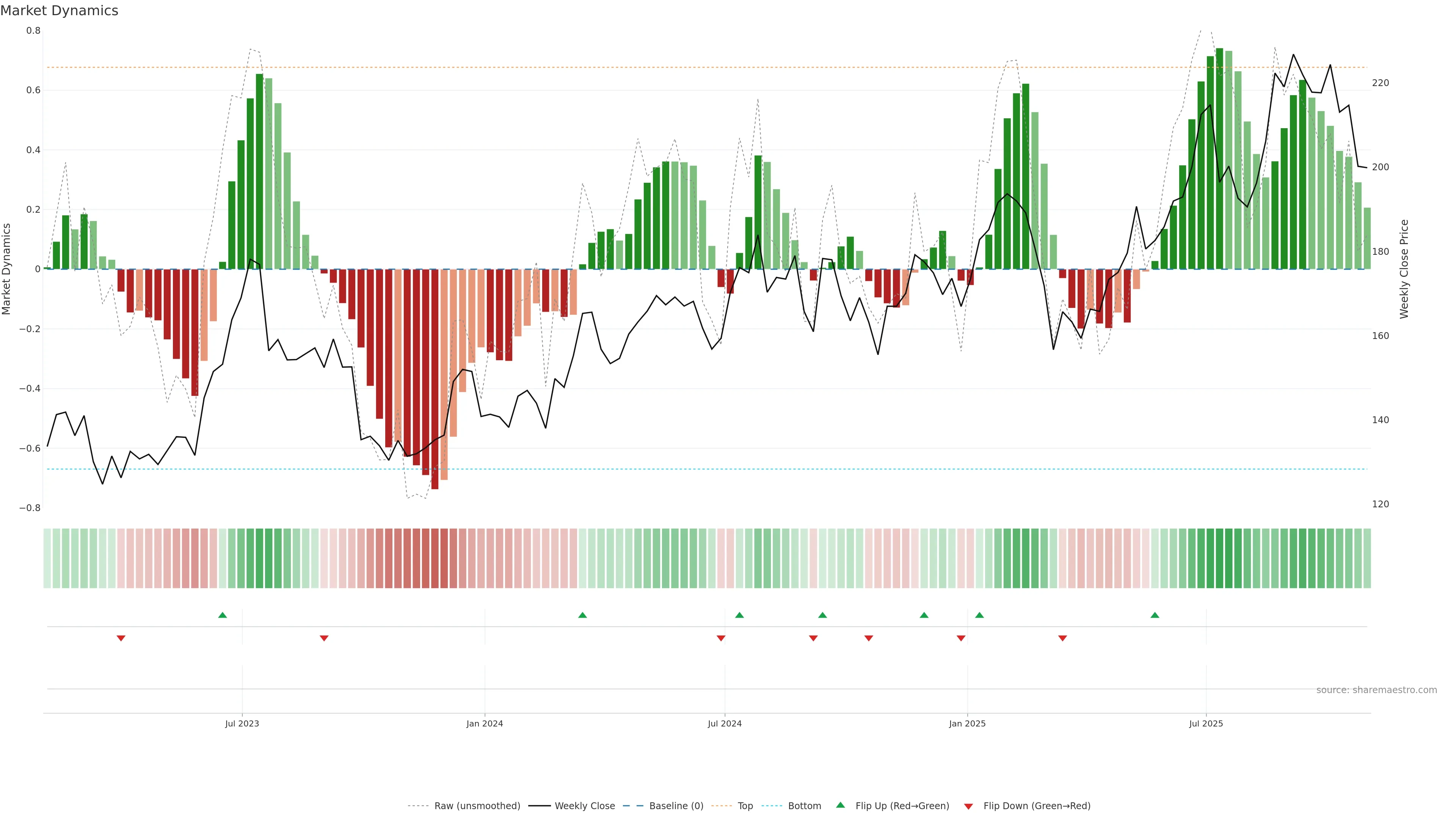Screen dimensions: 1456x819
Task: Click the first green flip-up triangle before Jul 2023
Action: pos(222,615)
